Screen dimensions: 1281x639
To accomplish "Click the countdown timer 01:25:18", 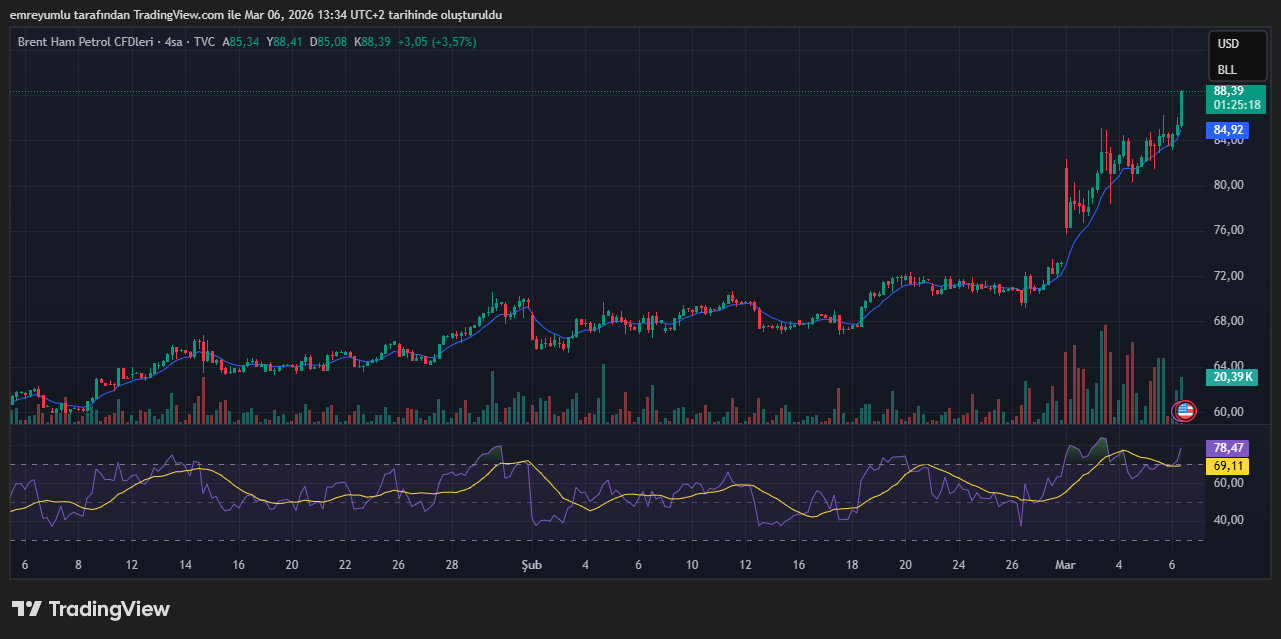I will tap(1236, 105).
